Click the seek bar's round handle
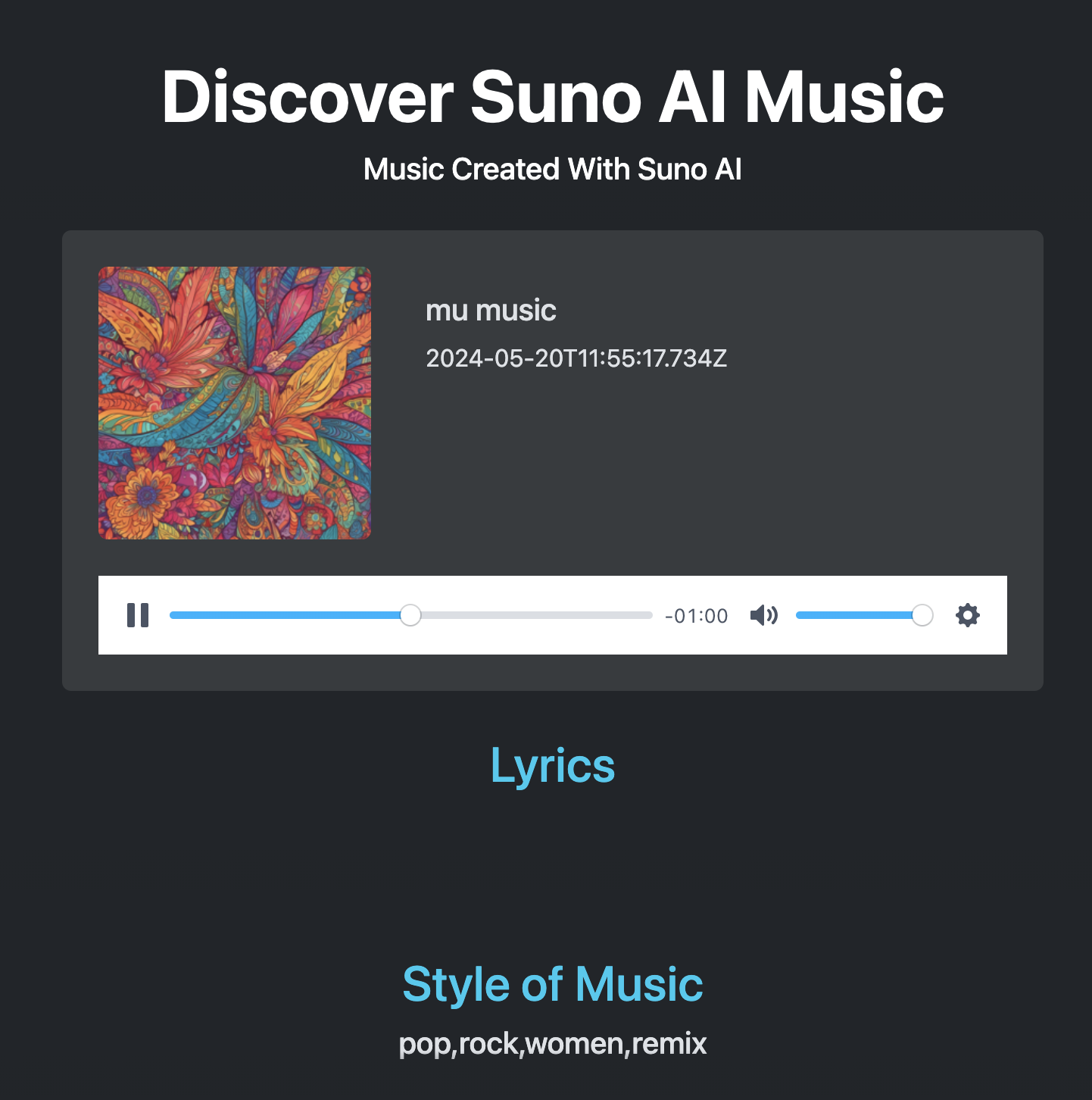 [410, 615]
